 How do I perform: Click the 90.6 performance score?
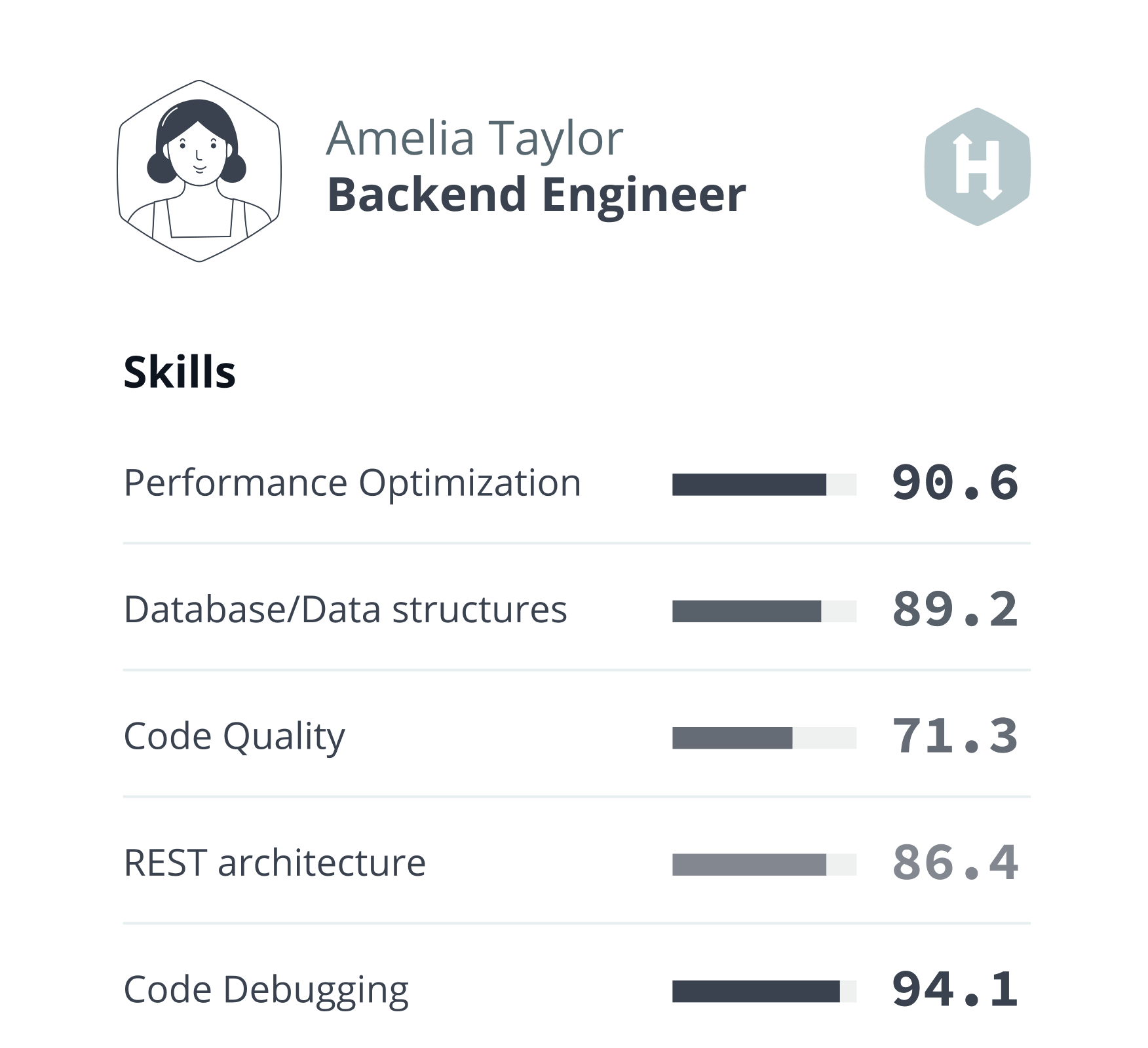955,483
